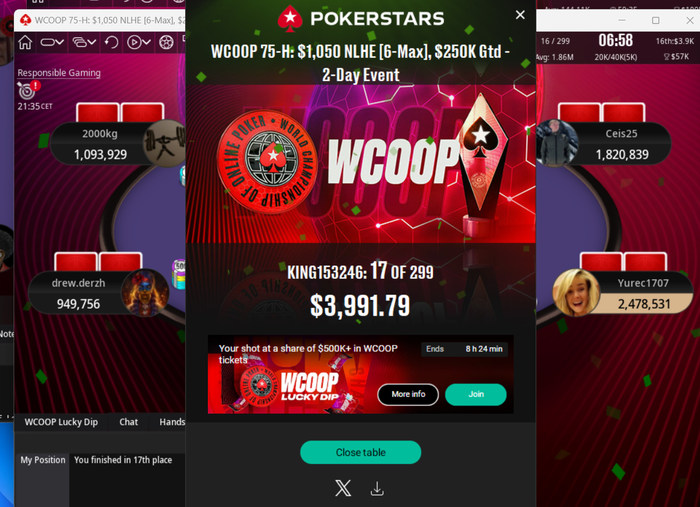Click the target goal icon with alert
Viewport: 700px width, 507px height.
(28, 90)
